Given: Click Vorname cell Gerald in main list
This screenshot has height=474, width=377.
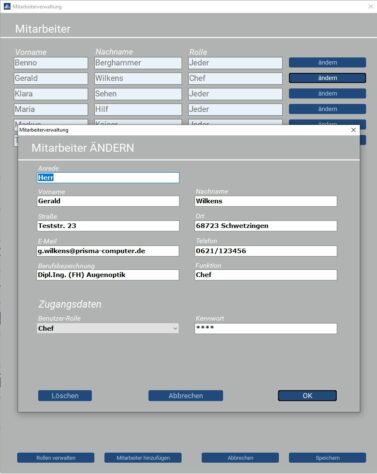Looking at the screenshot, I should 51,78.
